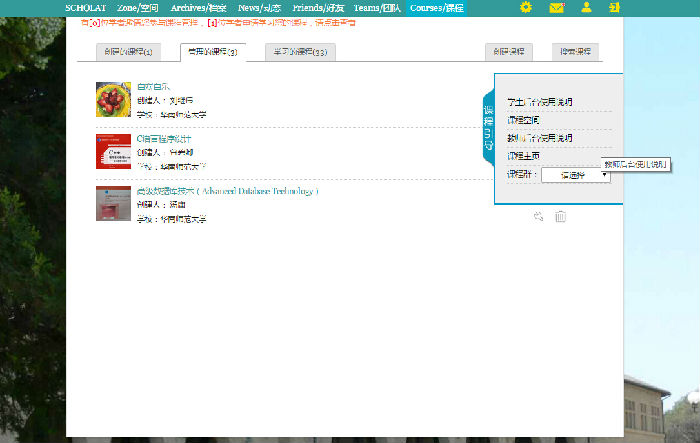Open the red C programming course thumbnail

click(113, 152)
